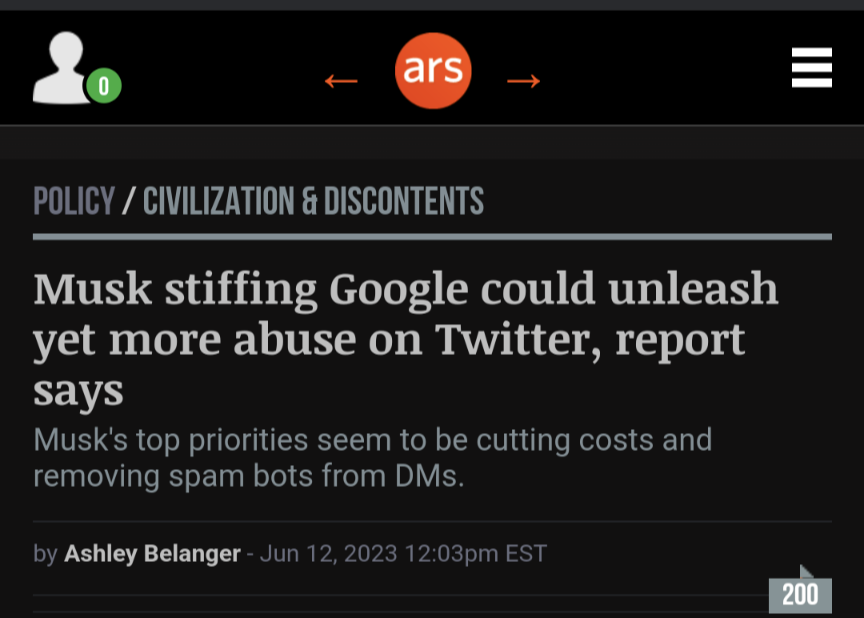Open the hamburger navigation menu

[x=811, y=68]
